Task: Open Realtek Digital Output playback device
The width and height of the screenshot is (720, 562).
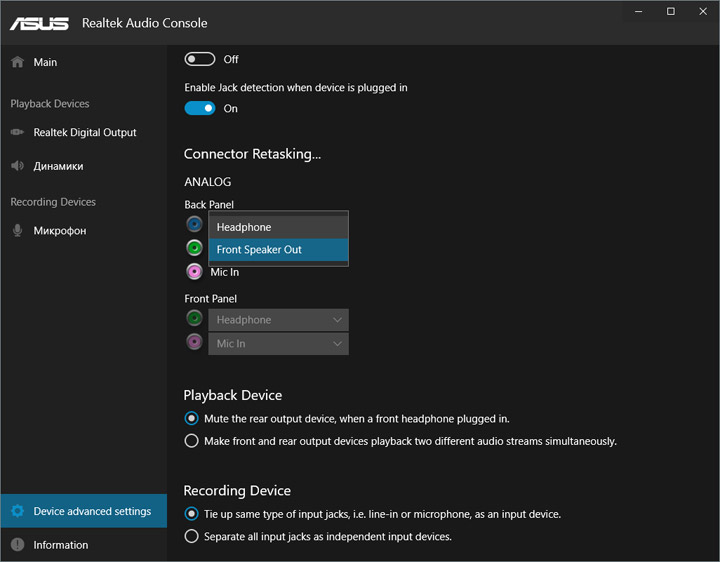Action: [84, 132]
